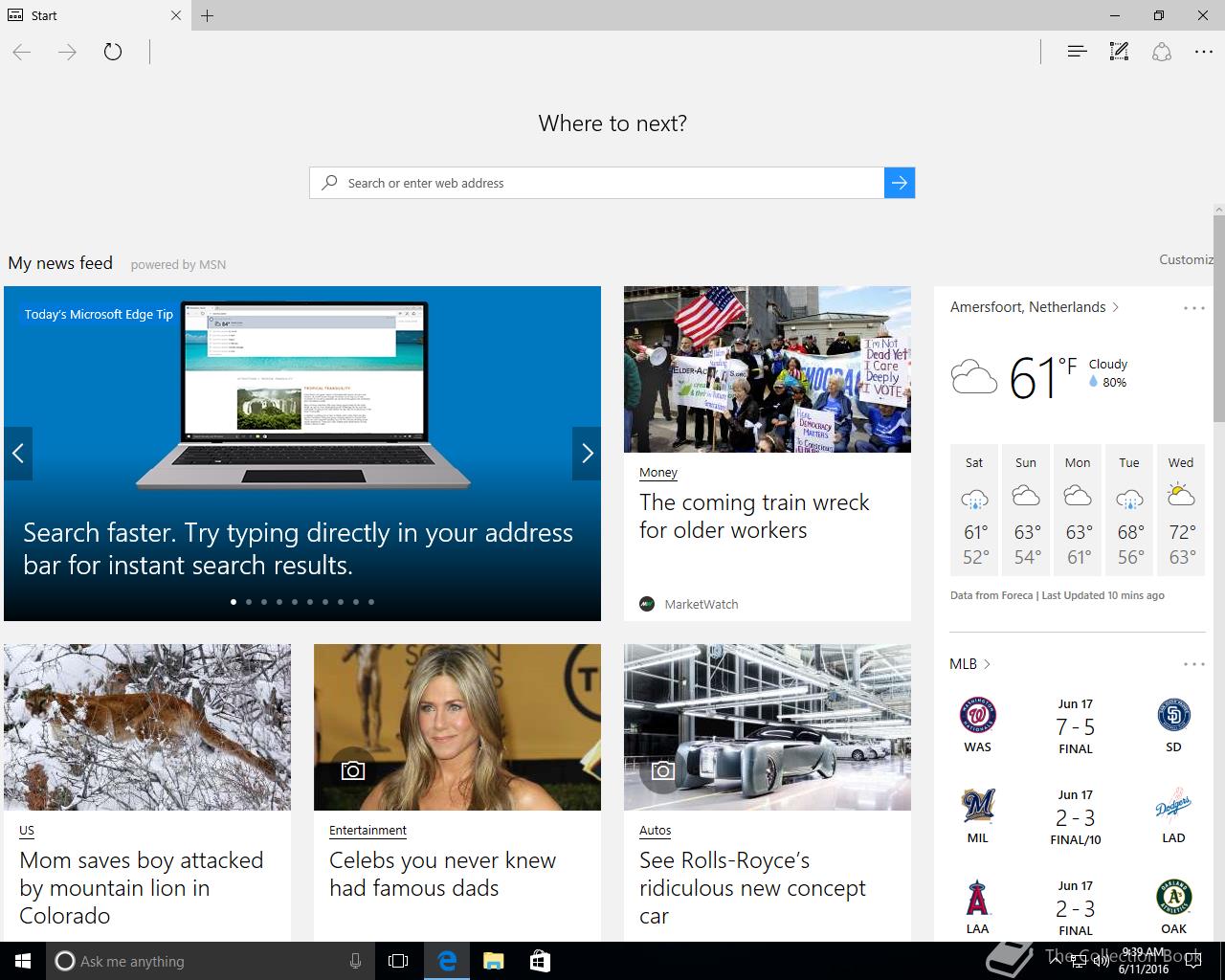1225x980 pixels.
Task: Click the MarketWatch source logo
Action: [x=647, y=604]
